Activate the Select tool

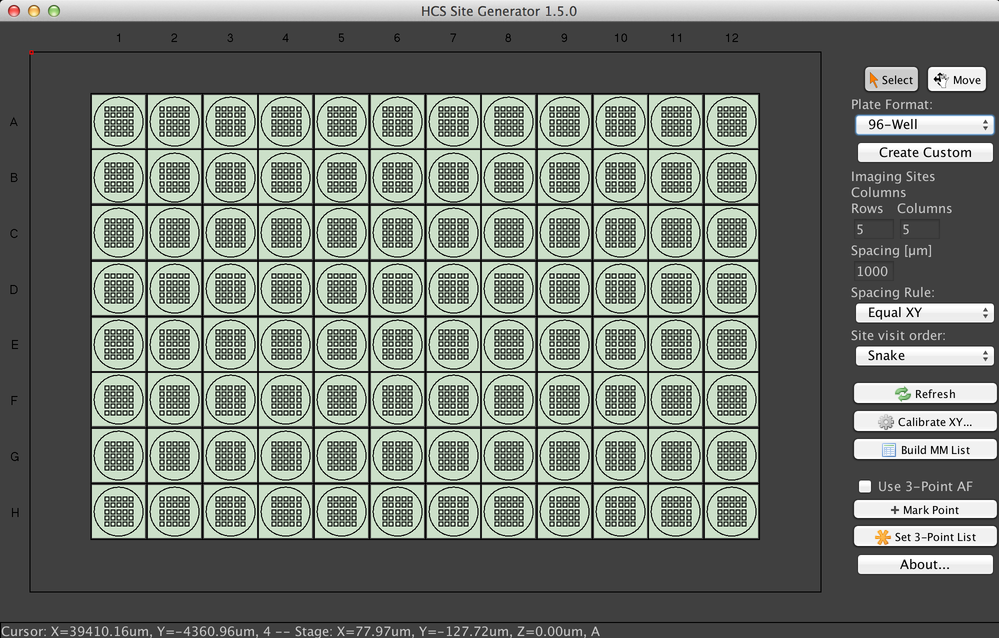[x=891, y=80]
